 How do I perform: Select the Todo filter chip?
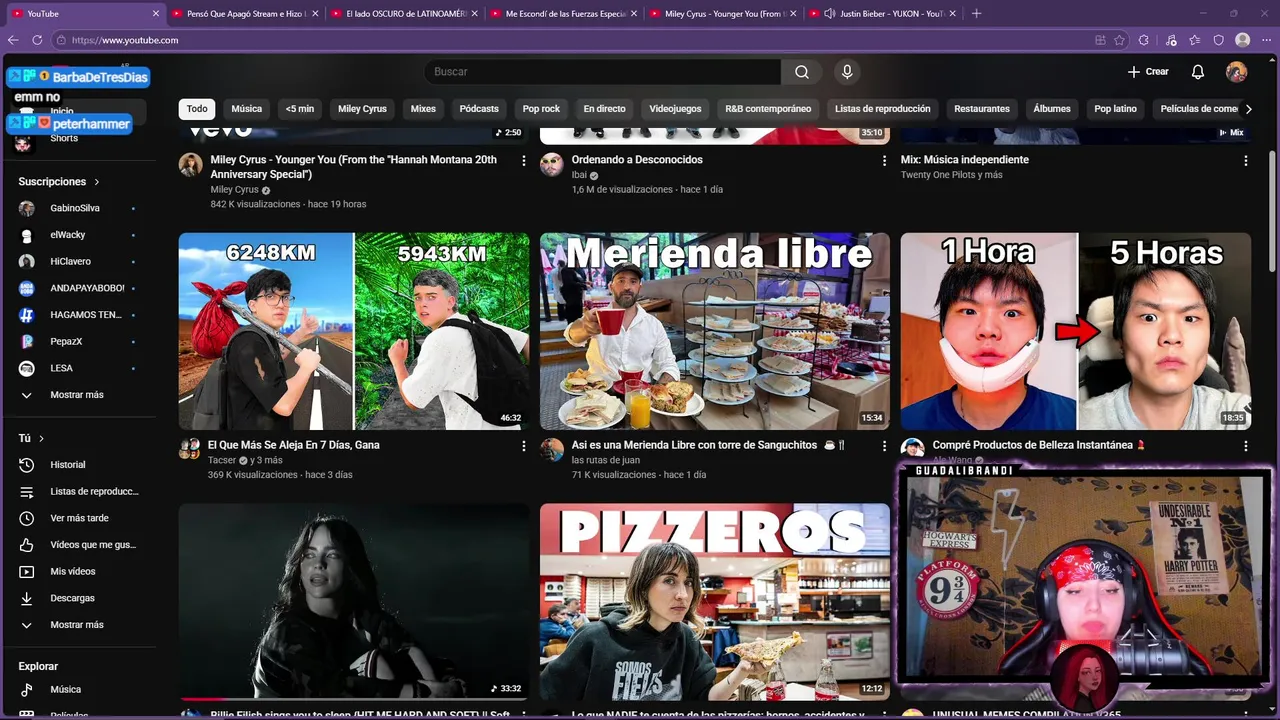pos(197,109)
